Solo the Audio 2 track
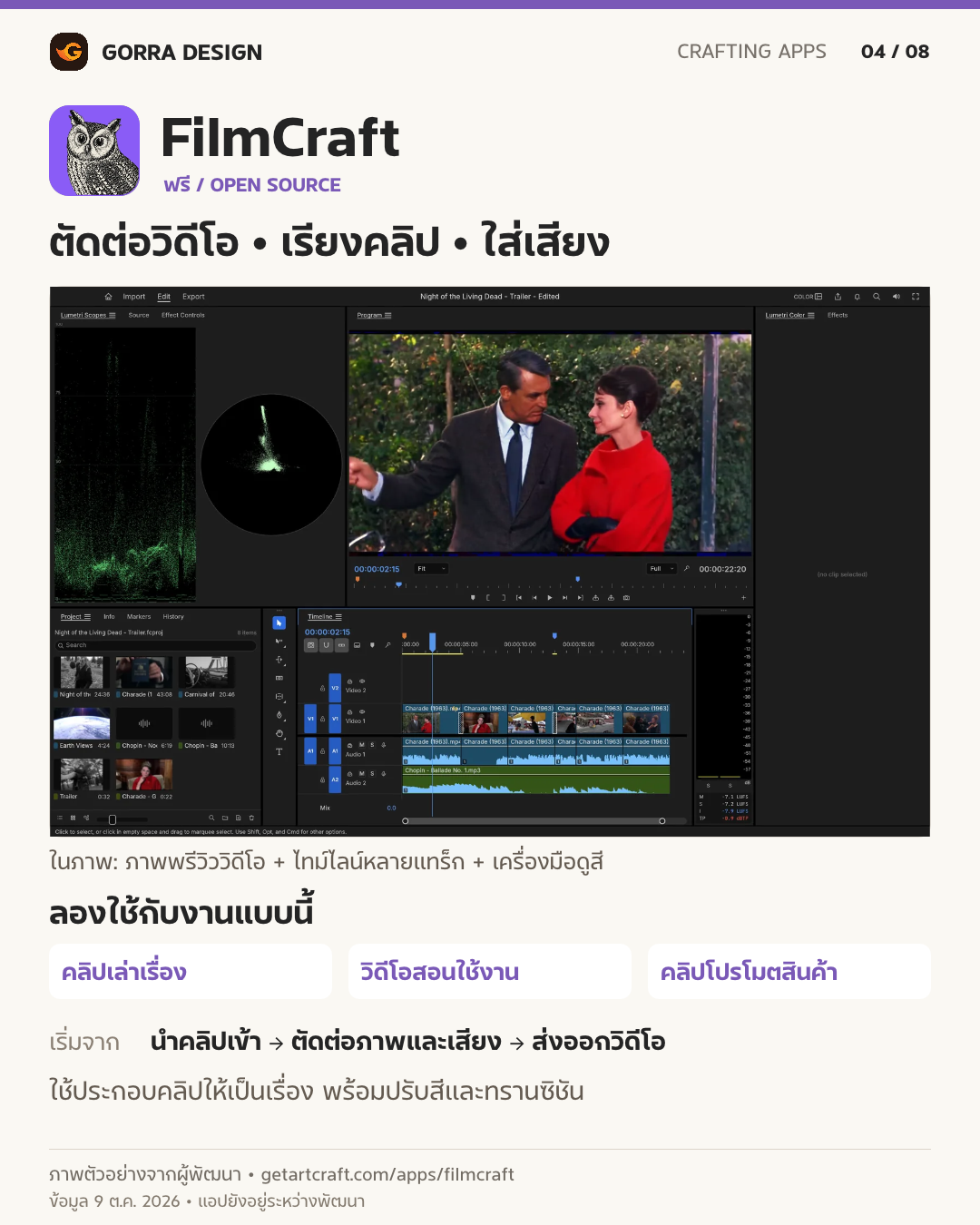This screenshot has height=1225, width=980. (372, 774)
